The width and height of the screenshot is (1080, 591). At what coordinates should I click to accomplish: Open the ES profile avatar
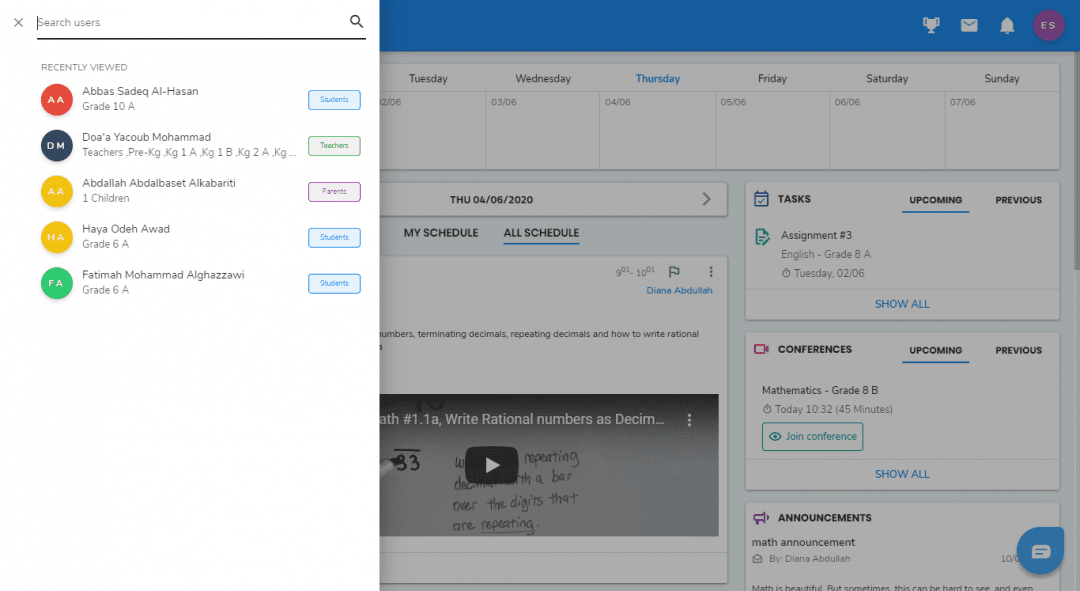[x=1048, y=26]
